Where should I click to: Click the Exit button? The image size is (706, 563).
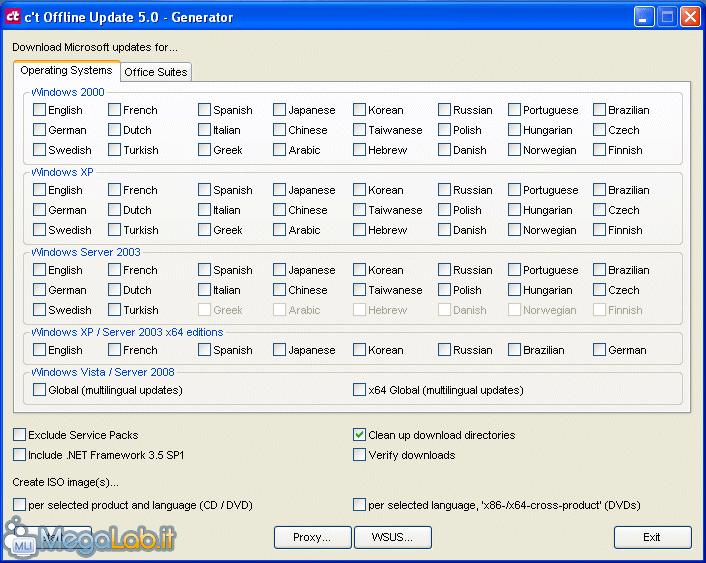[x=652, y=537]
